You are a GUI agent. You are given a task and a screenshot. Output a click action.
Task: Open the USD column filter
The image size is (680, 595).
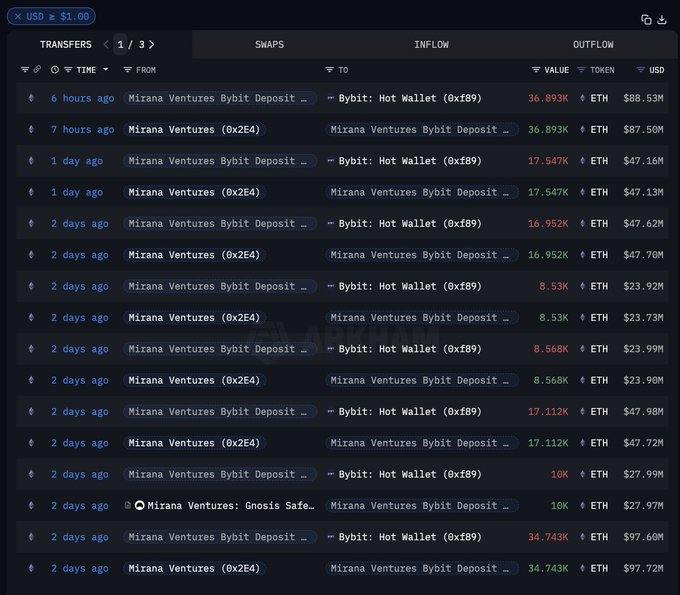point(640,69)
